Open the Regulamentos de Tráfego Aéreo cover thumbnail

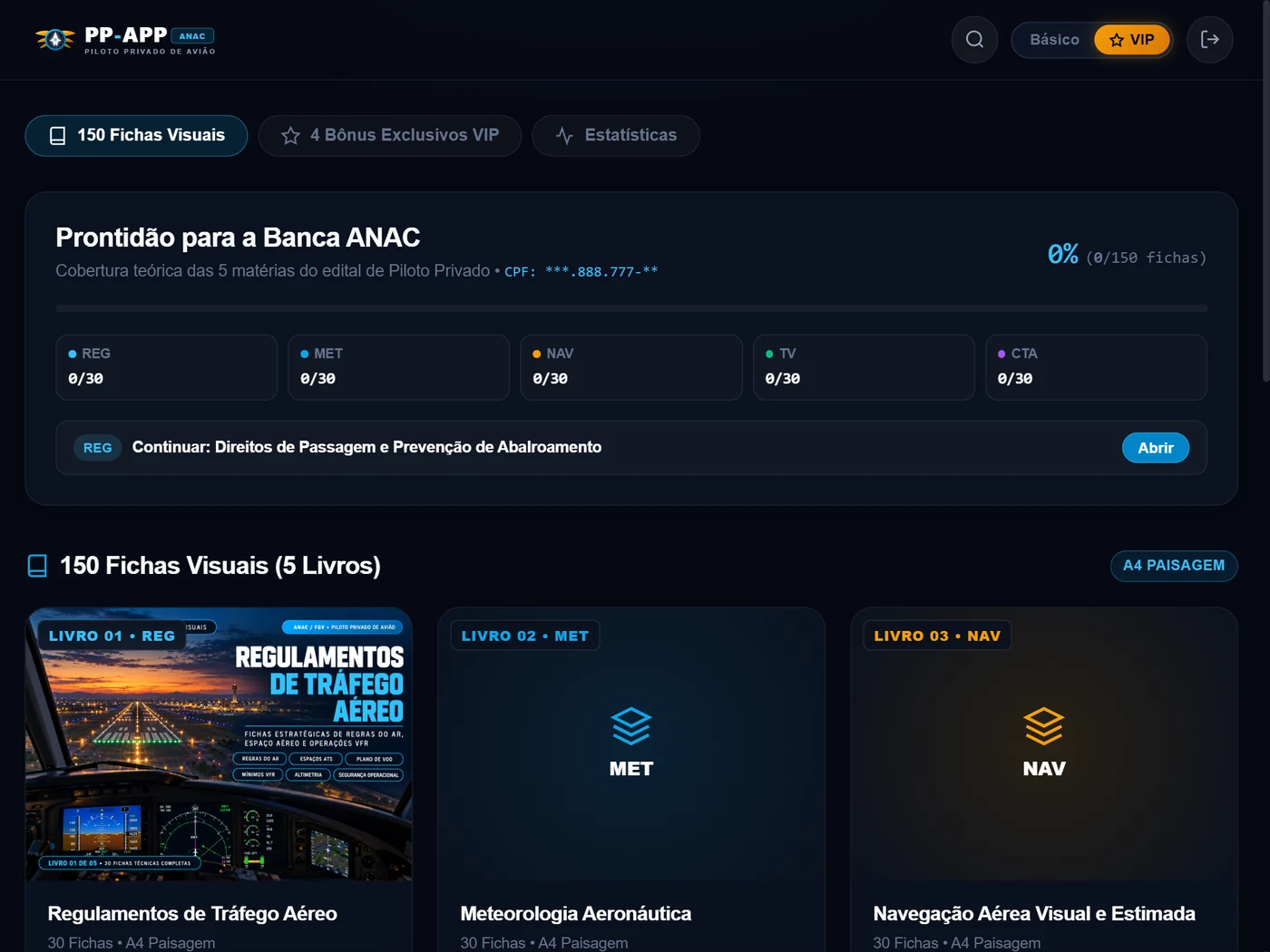click(219, 744)
